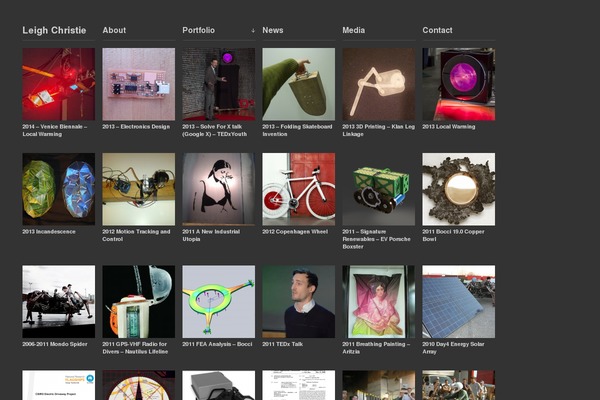Open the 2013 Incandescence thumbnail
600x400 pixels.
click(59, 189)
